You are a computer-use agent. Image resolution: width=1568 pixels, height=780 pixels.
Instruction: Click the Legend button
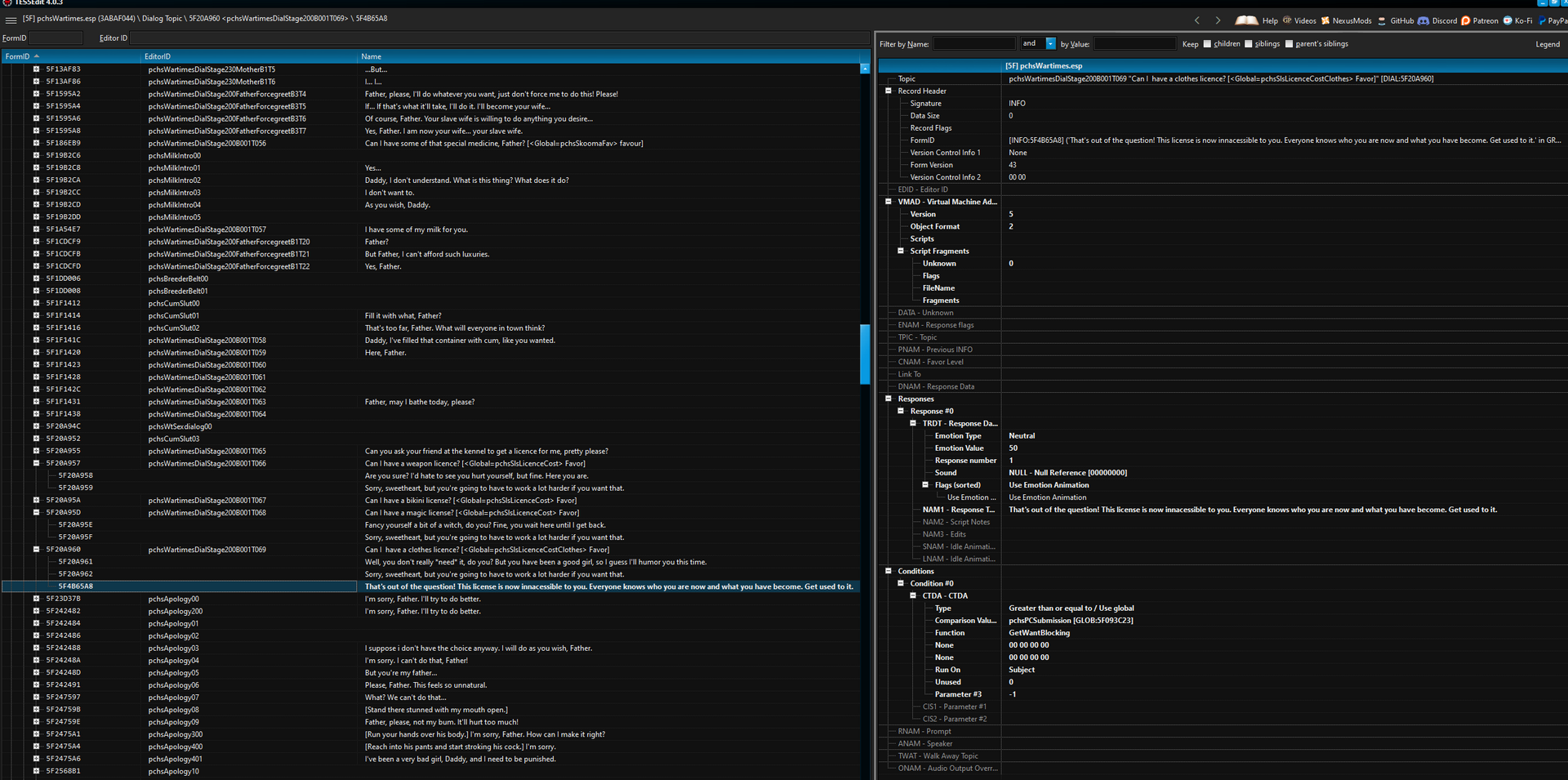(x=1548, y=44)
